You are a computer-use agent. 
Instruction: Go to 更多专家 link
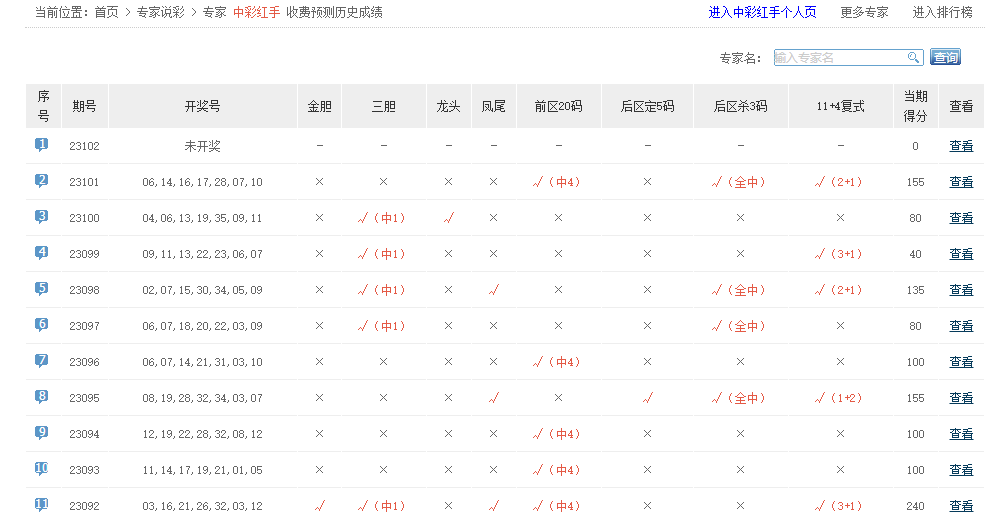click(x=864, y=13)
